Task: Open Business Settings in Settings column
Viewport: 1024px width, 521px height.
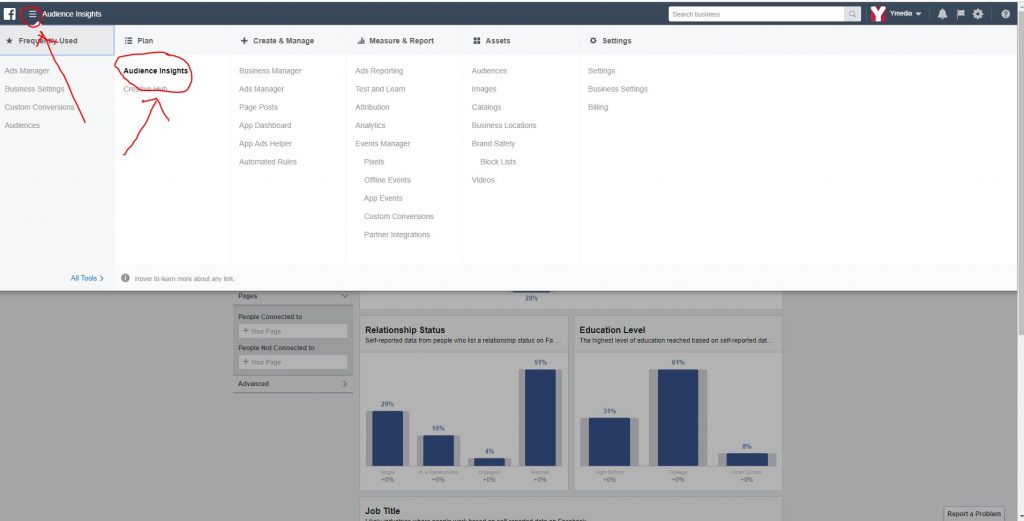Action: (x=618, y=89)
